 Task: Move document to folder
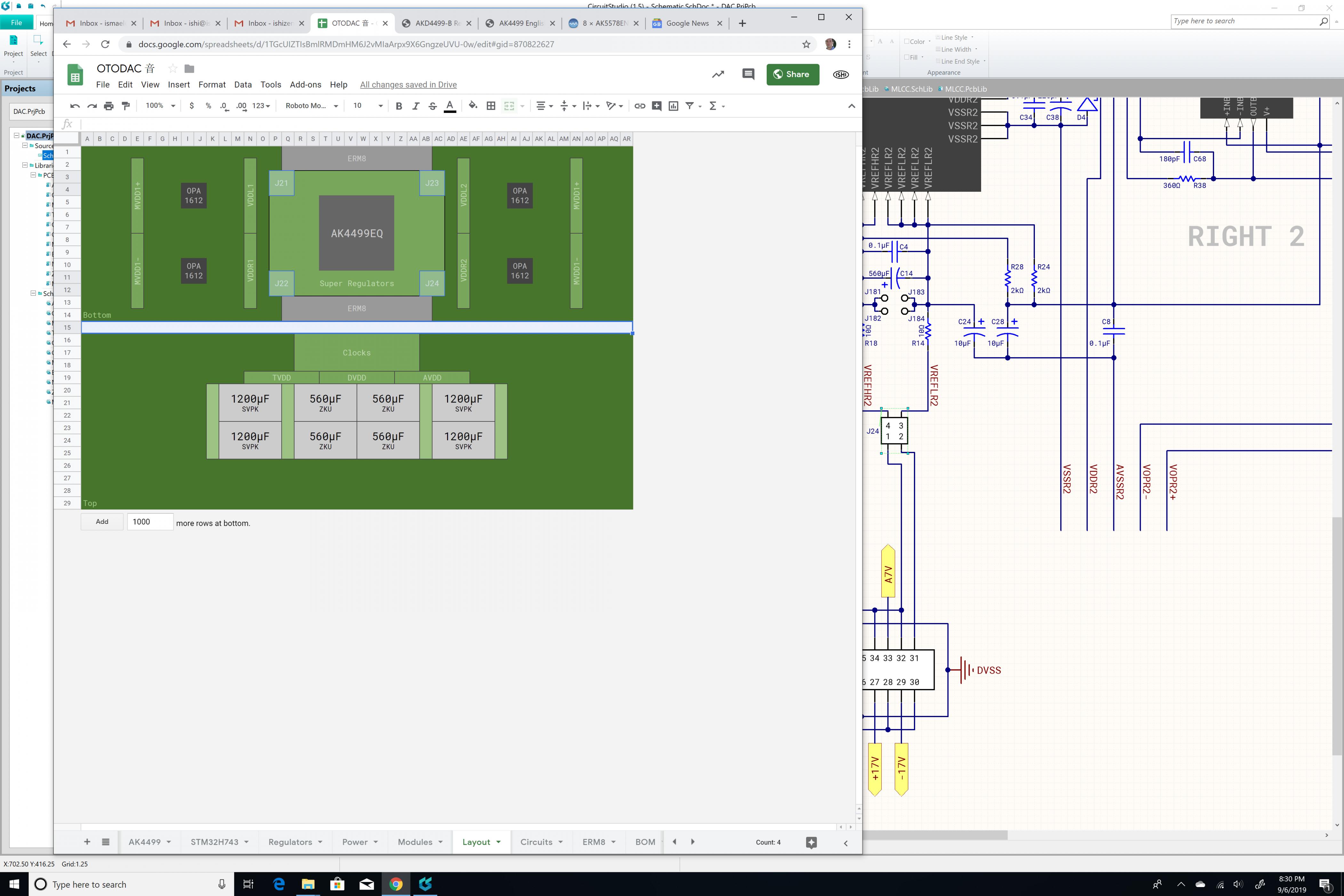189,68
